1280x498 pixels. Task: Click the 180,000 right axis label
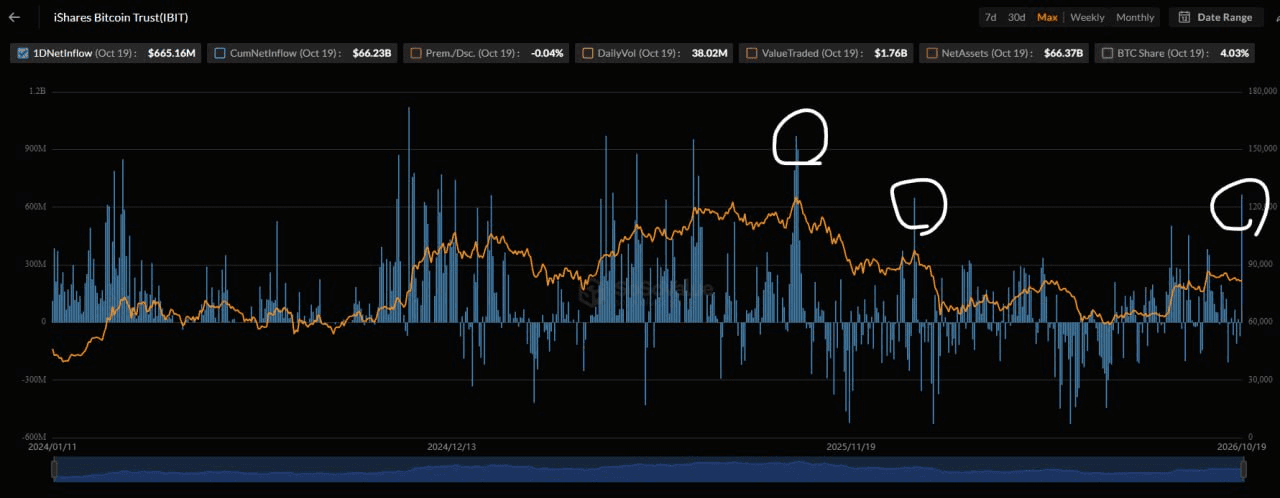pos(1262,91)
